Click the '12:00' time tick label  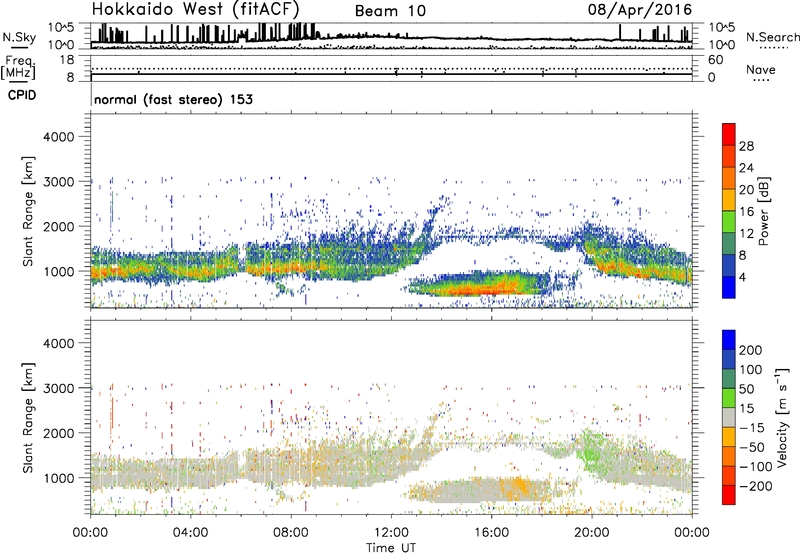click(x=391, y=533)
